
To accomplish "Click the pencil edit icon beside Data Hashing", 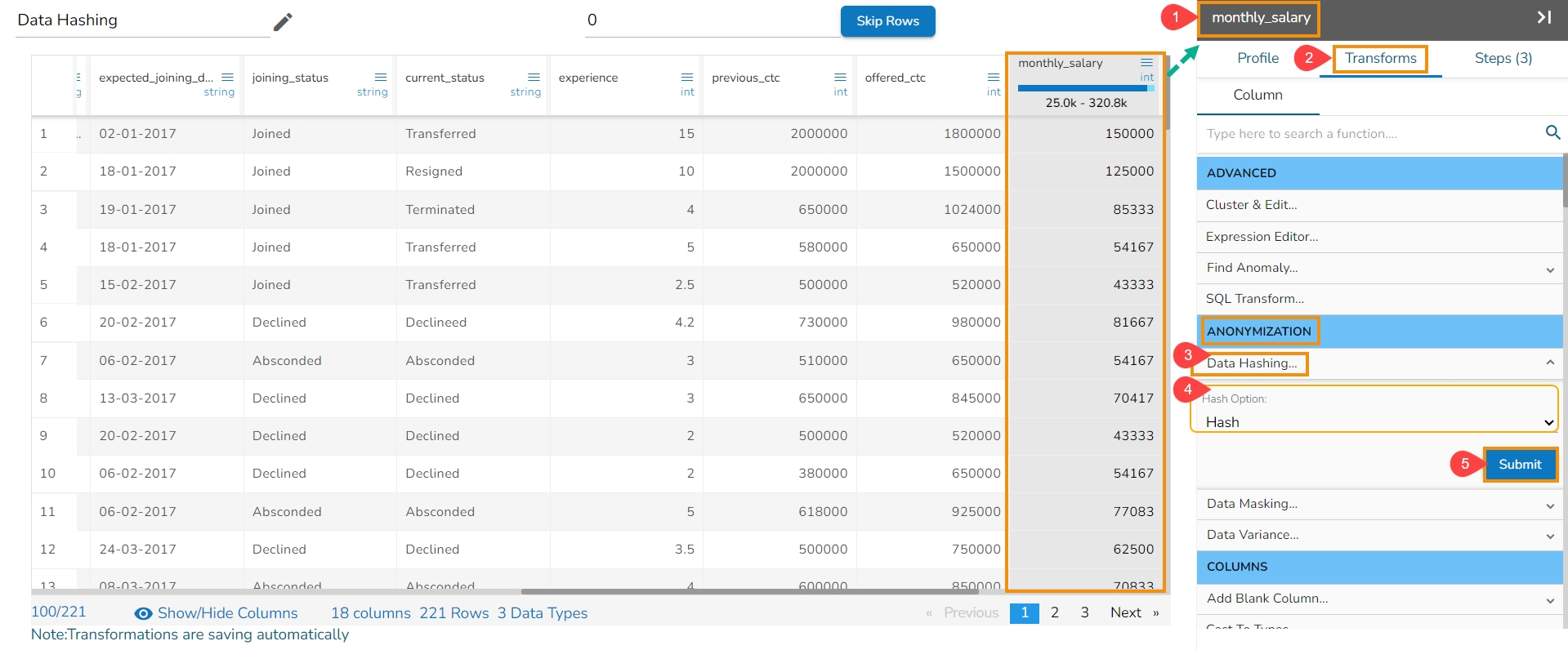I will (x=283, y=22).
